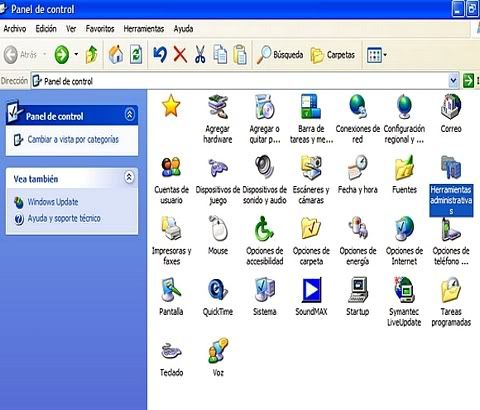Open the Sistema icon

click(x=264, y=289)
